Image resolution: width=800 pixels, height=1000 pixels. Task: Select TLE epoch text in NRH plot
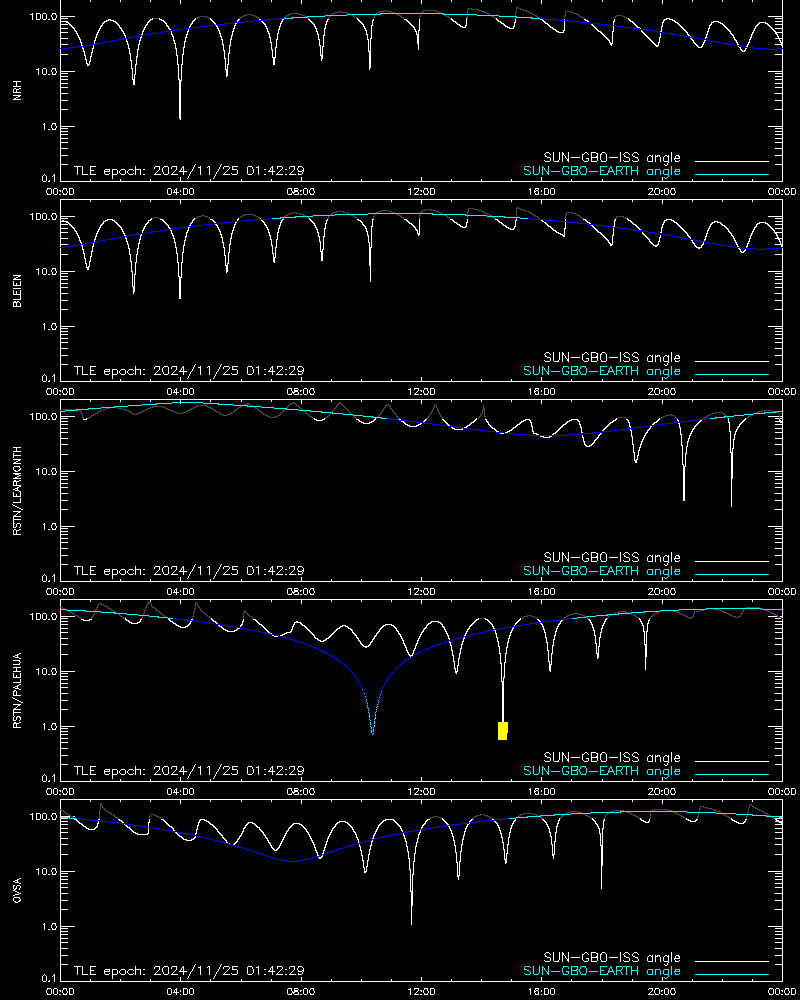point(189,171)
